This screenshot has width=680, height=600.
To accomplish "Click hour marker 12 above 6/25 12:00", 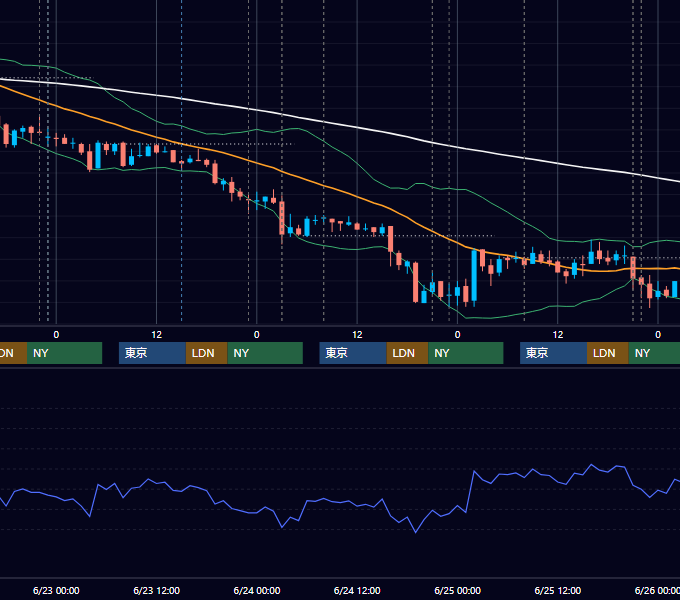I will (x=558, y=335).
